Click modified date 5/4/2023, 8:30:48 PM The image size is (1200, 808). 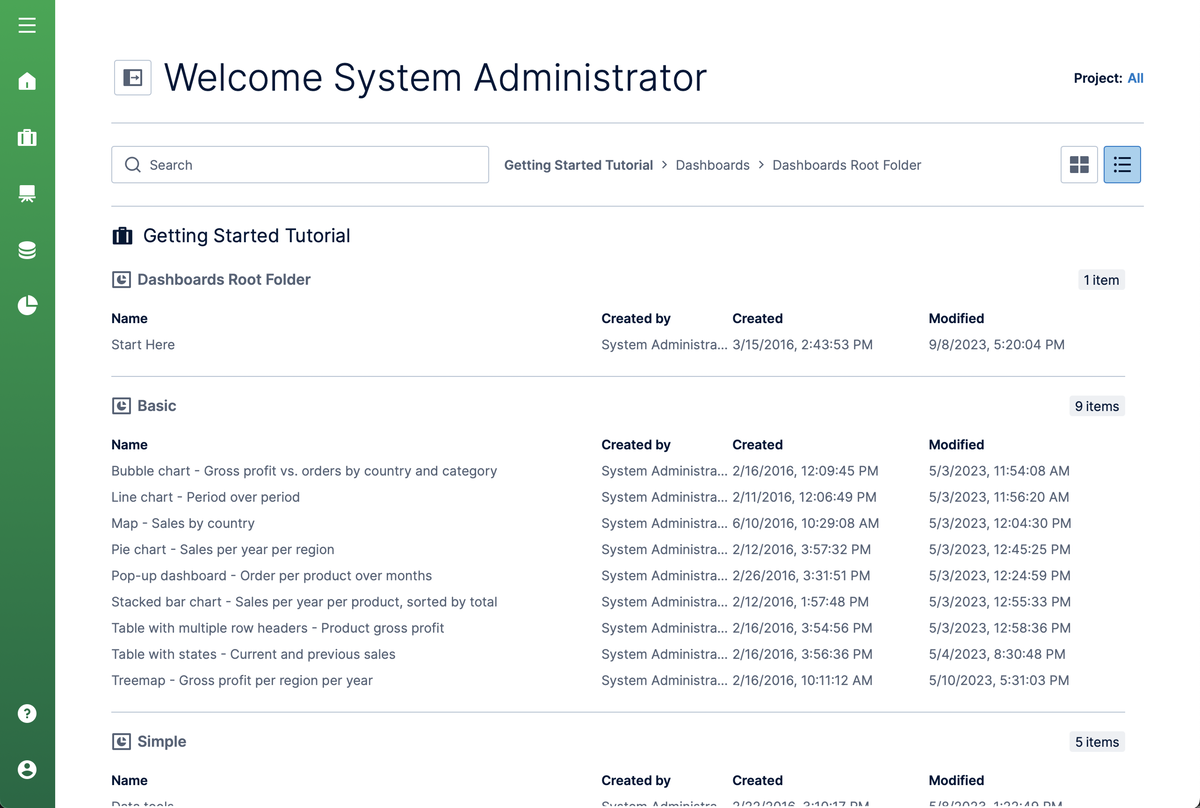(997, 654)
